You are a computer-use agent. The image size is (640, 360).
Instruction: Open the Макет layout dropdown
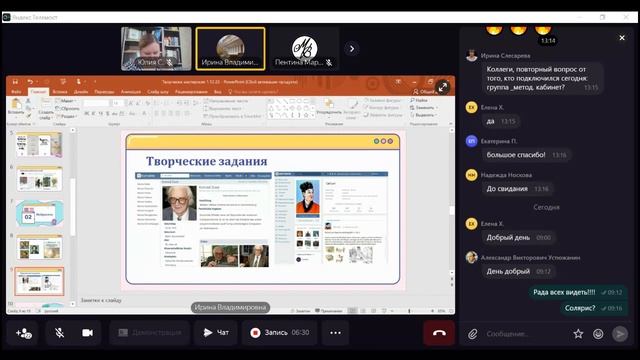66,101
